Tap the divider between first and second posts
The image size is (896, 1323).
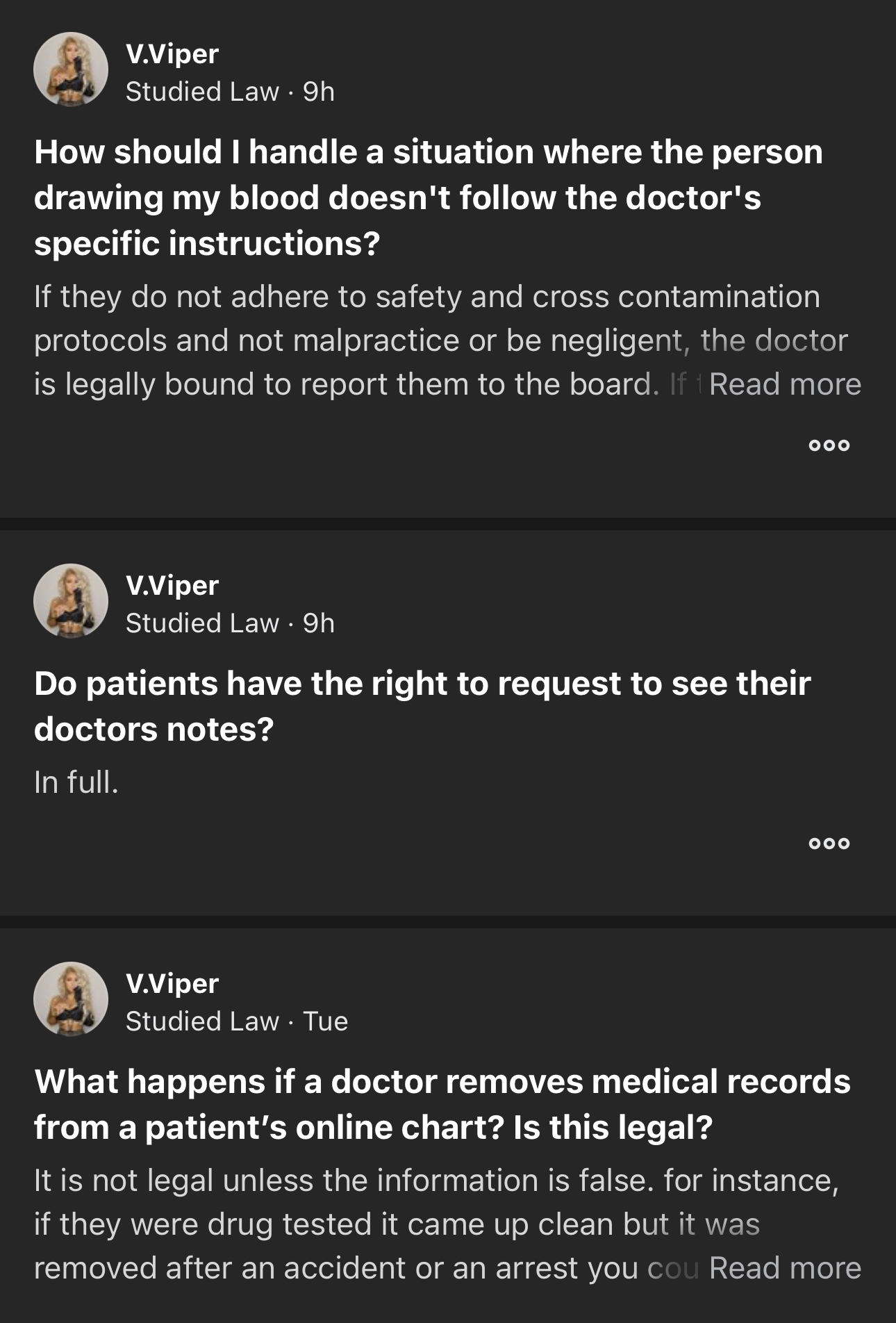point(448,524)
